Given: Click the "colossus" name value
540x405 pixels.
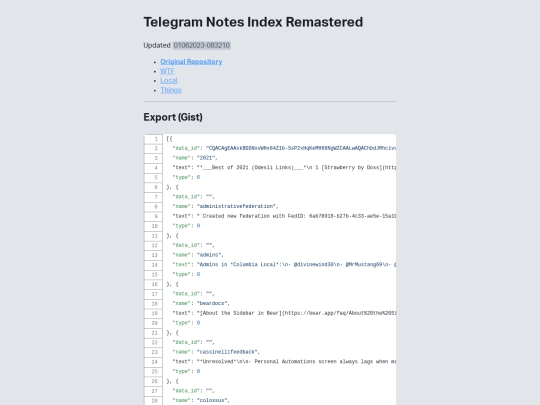Looking at the screenshot, I should click(x=212, y=401).
